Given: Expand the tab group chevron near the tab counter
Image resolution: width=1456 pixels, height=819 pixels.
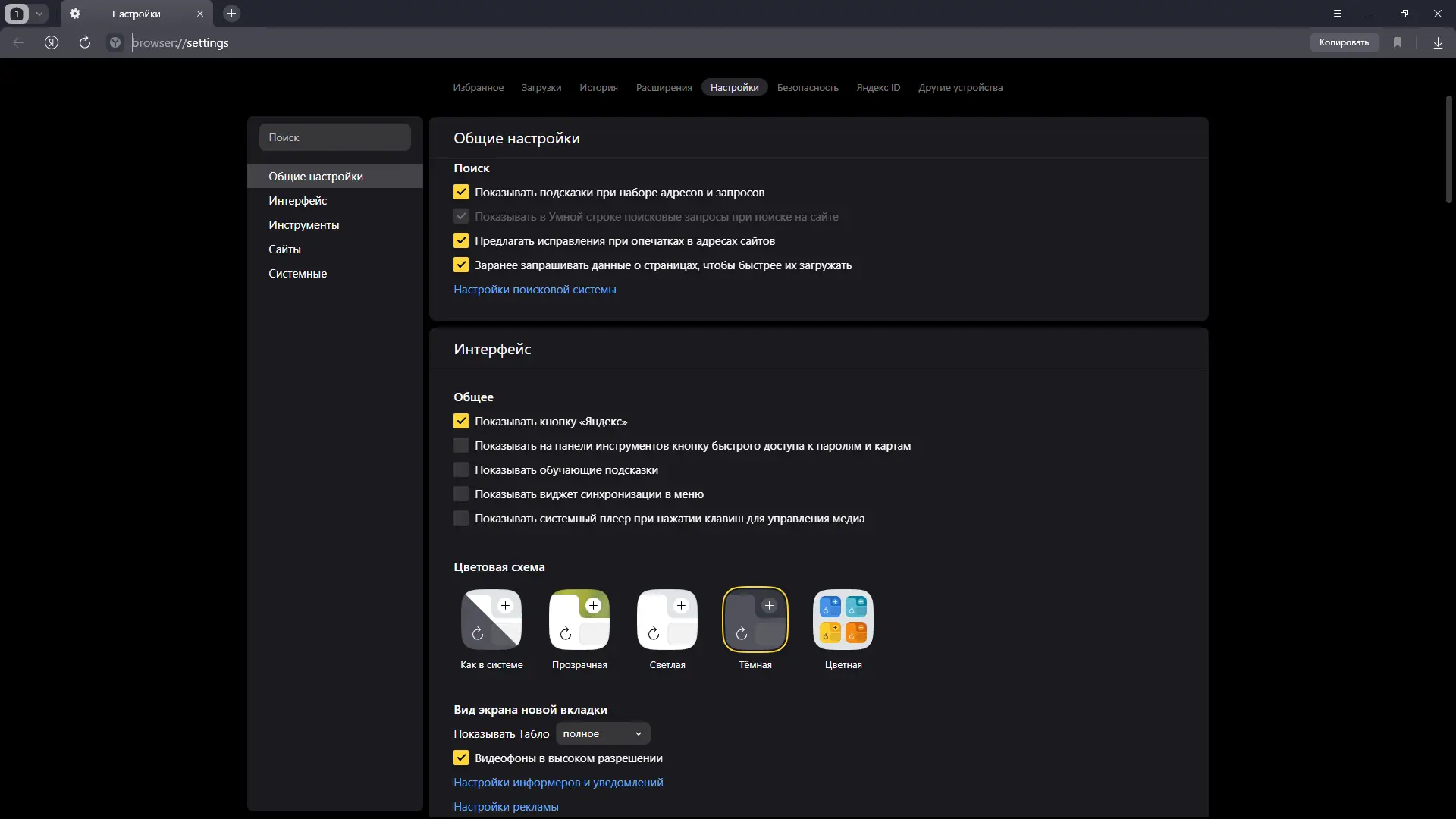Looking at the screenshot, I should pos(39,14).
